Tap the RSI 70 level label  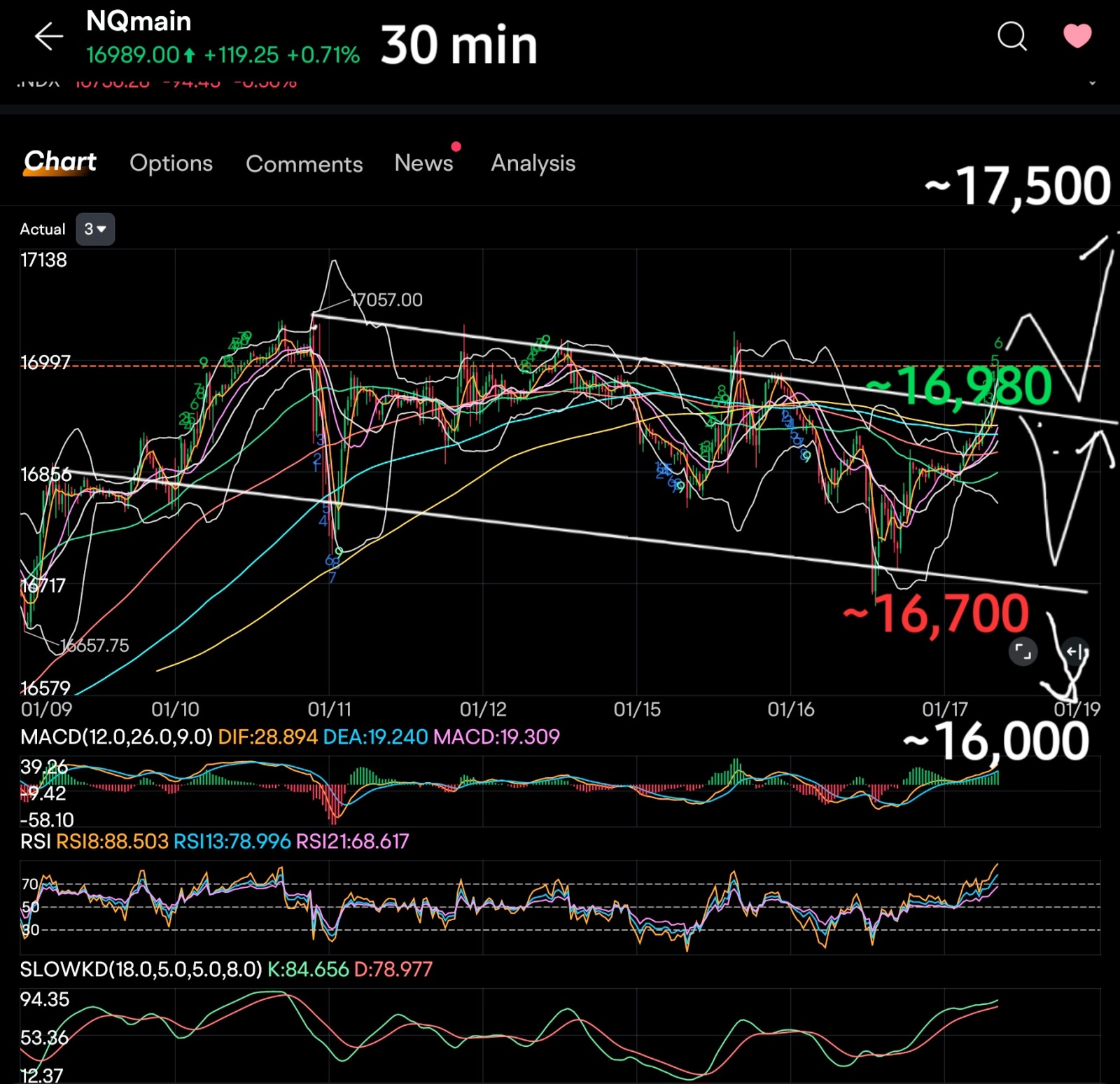pos(29,884)
